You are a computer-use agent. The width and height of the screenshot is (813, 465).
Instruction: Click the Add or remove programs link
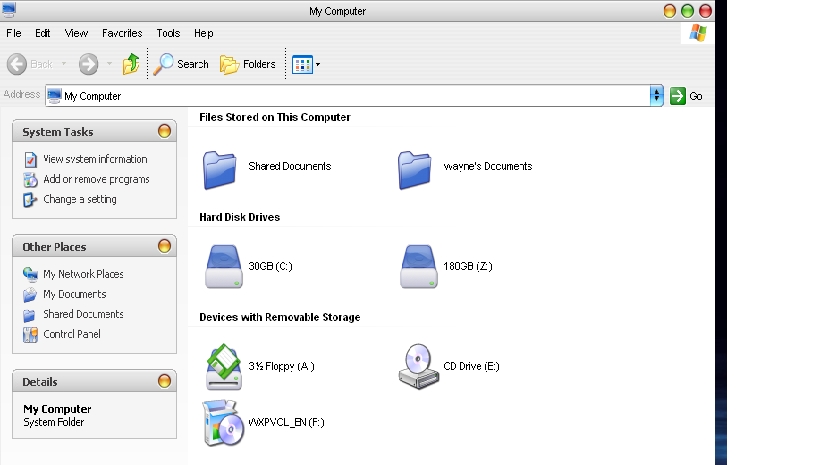(96, 179)
